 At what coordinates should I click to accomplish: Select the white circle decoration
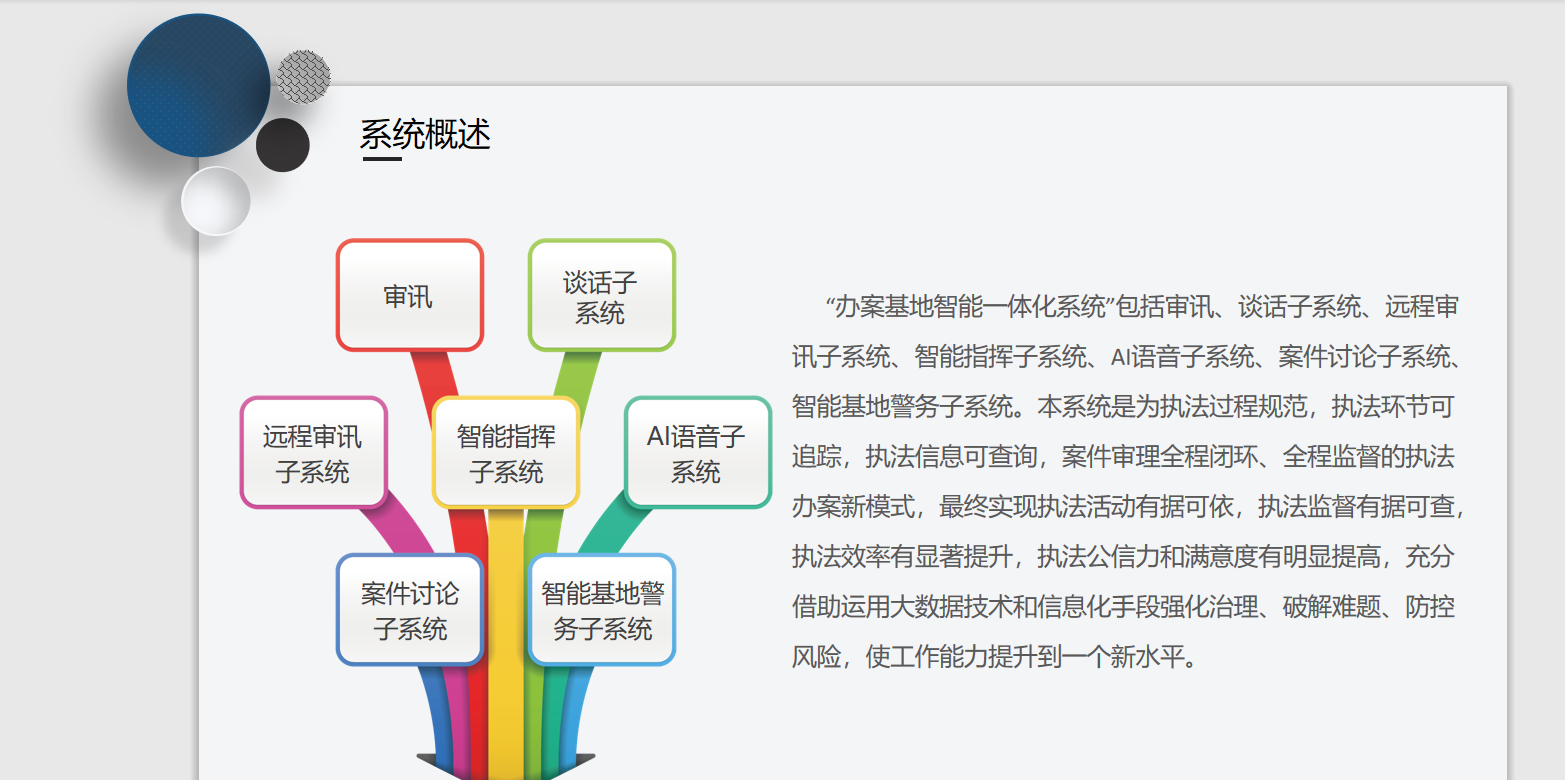pyautogui.click(x=215, y=201)
